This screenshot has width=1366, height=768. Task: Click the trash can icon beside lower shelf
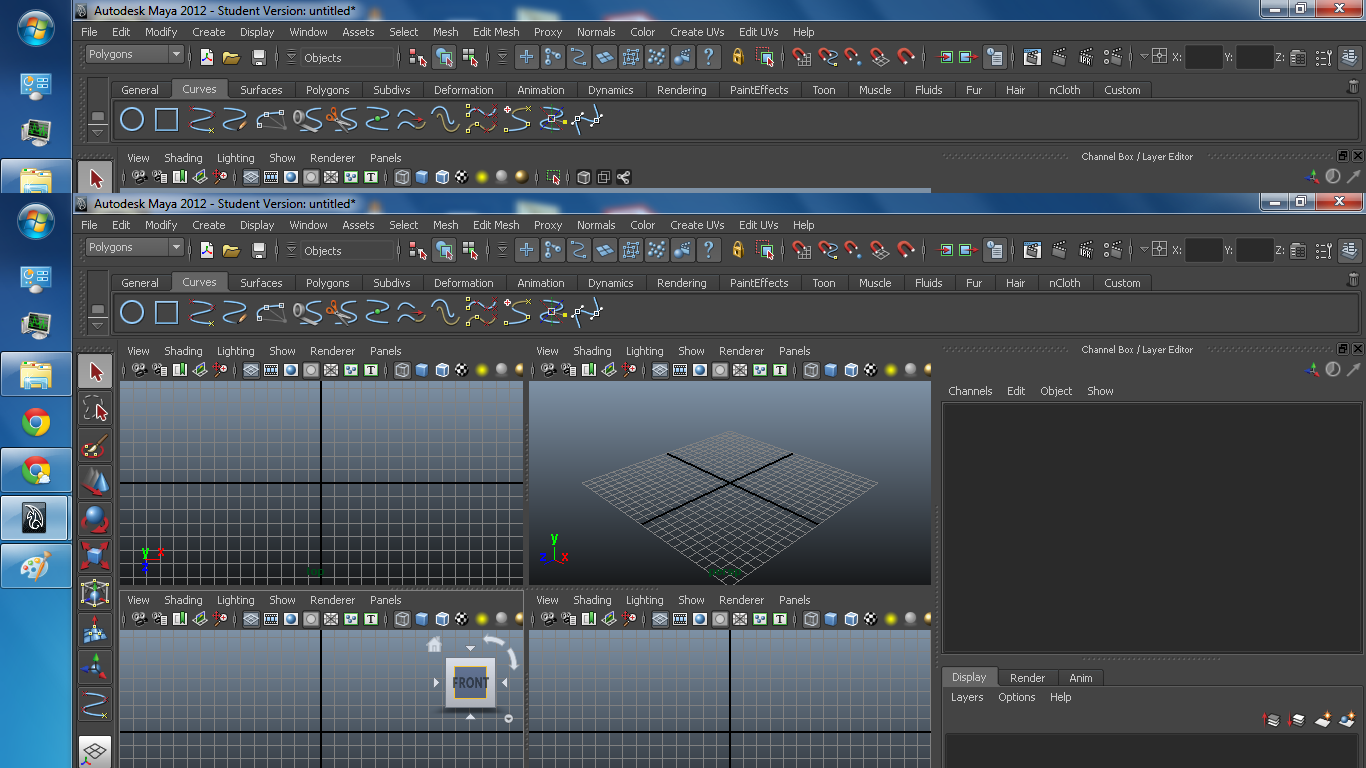pos(1354,281)
